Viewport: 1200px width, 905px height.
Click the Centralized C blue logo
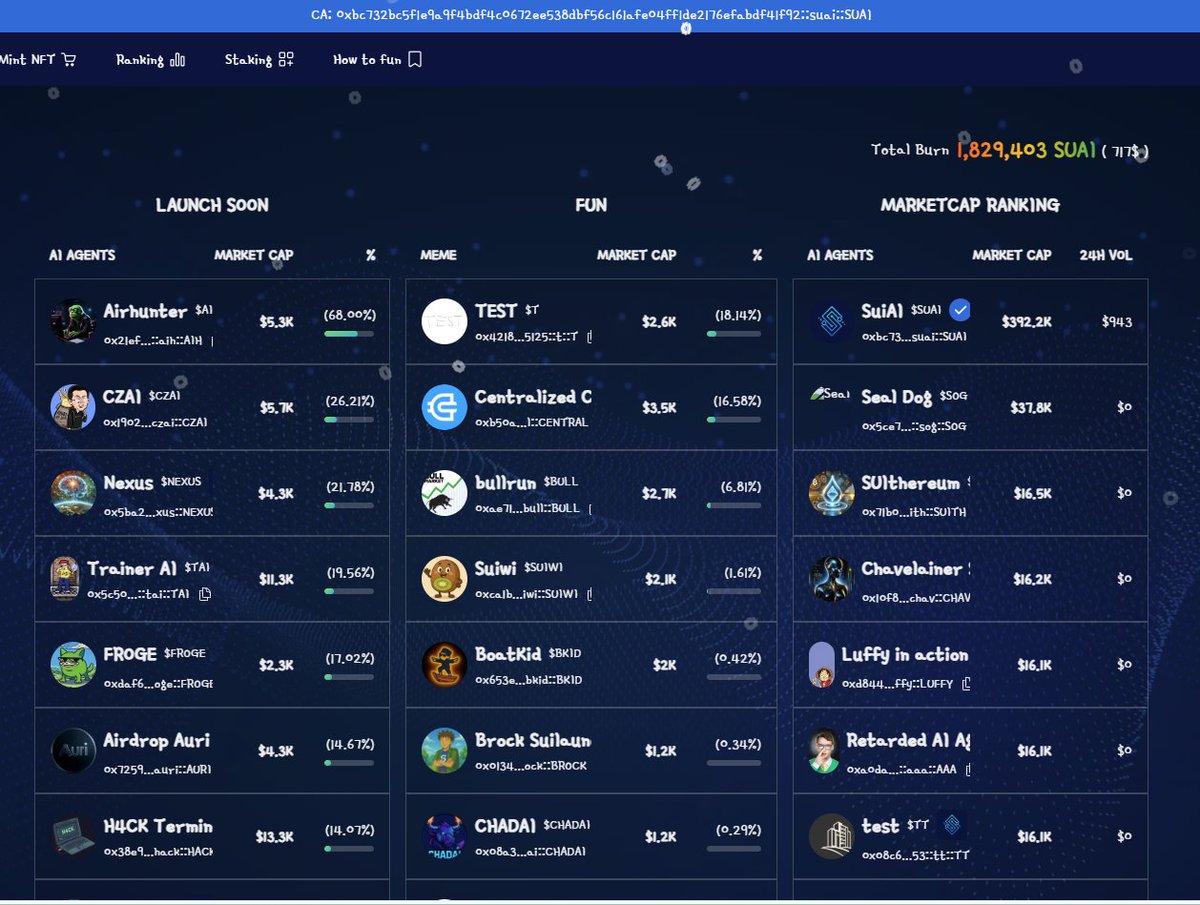point(444,407)
